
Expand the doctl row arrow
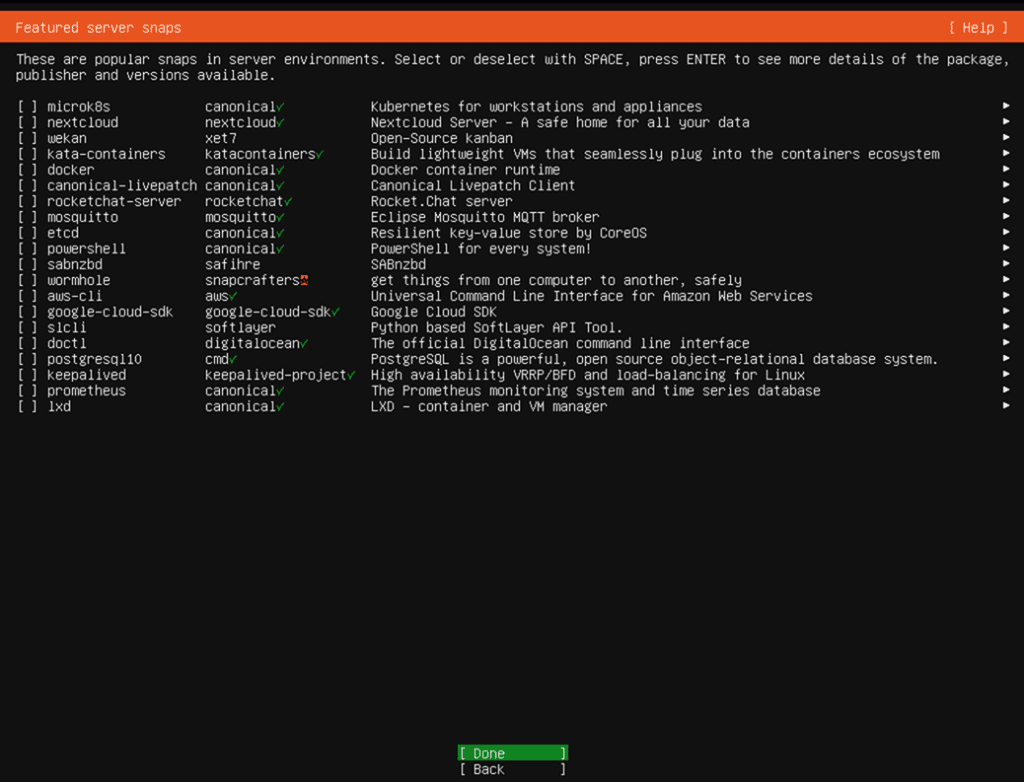[1006, 343]
